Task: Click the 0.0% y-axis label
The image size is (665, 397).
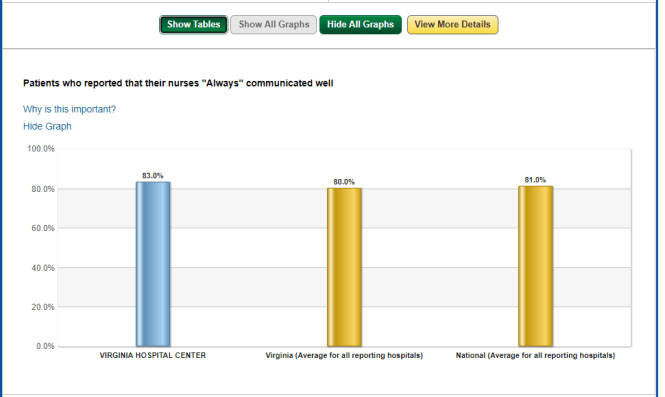Action: click(x=45, y=347)
